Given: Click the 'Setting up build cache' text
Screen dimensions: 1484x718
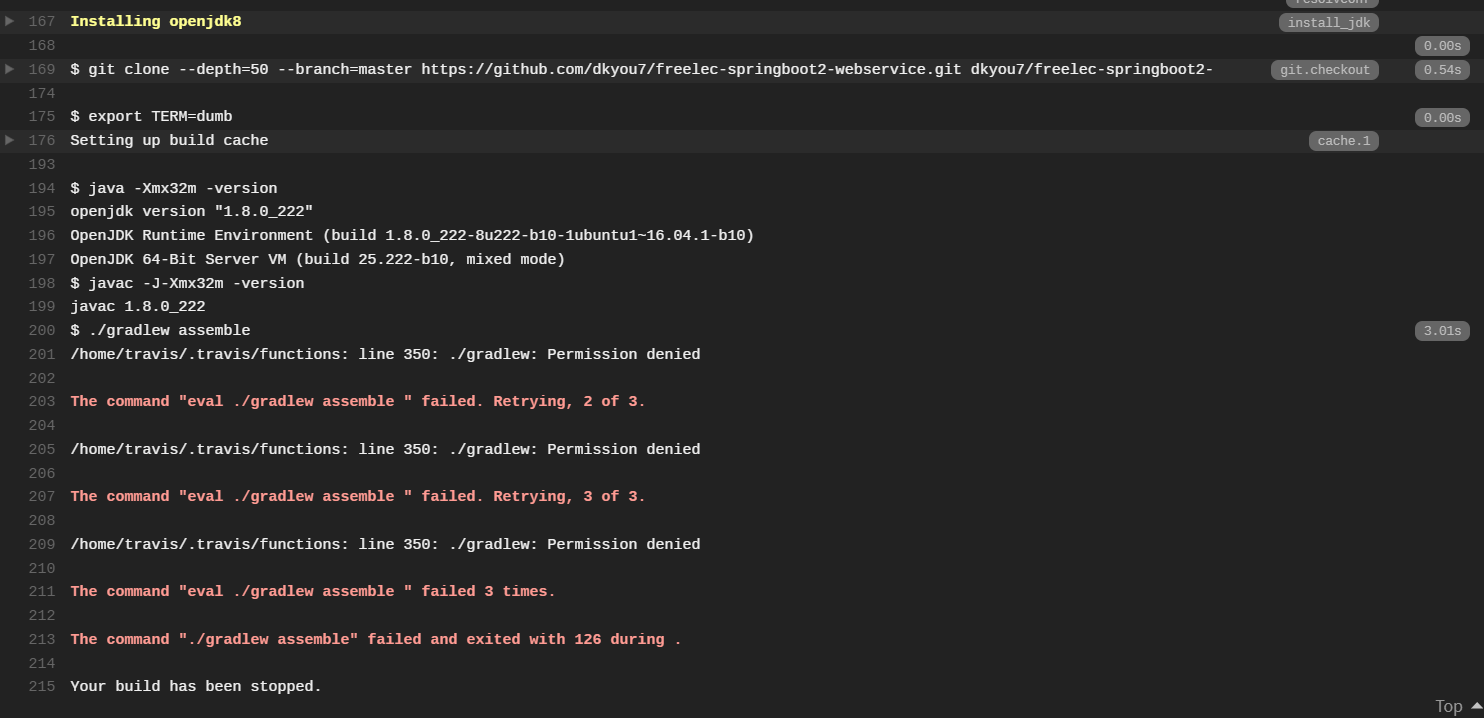Looking at the screenshot, I should 169,140.
